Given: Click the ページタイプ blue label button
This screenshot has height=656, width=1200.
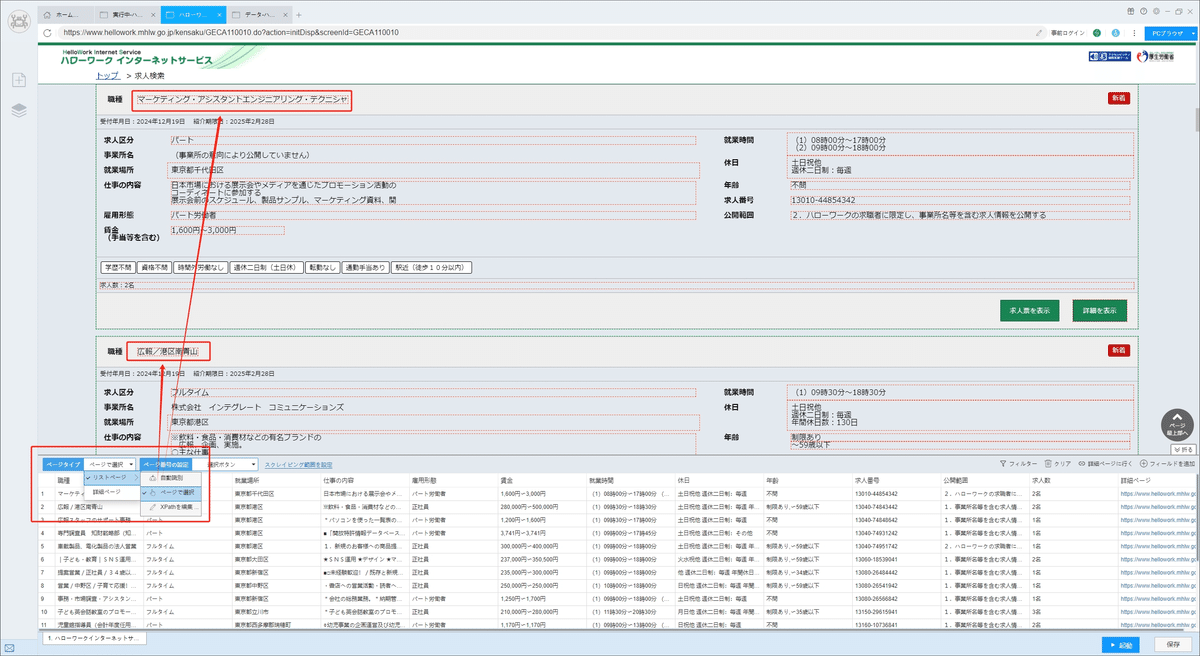Looking at the screenshot, I should 62,465.
